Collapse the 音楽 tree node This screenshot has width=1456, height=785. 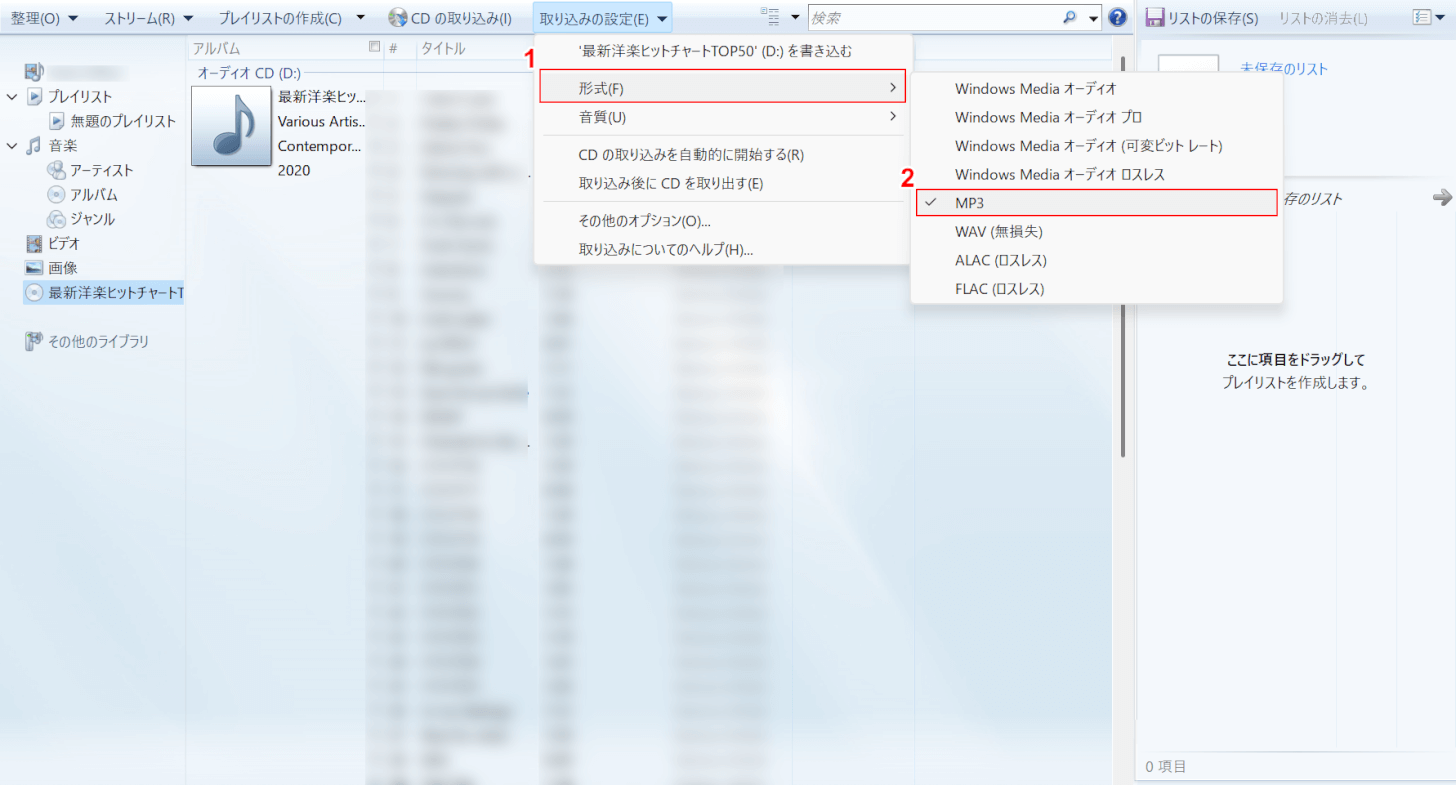point(12,146)
